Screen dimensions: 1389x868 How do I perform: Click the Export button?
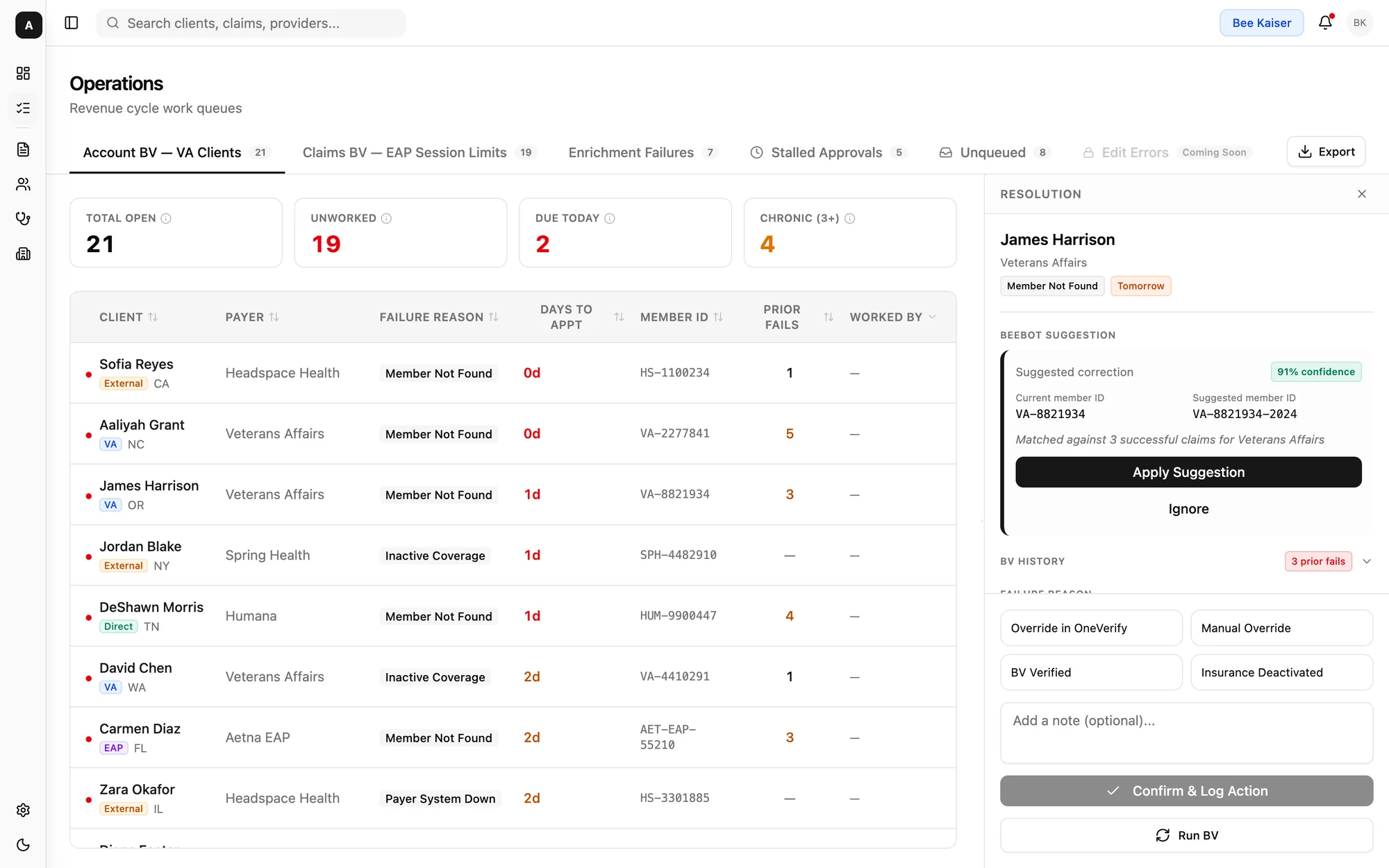(x=1326, y=151)
